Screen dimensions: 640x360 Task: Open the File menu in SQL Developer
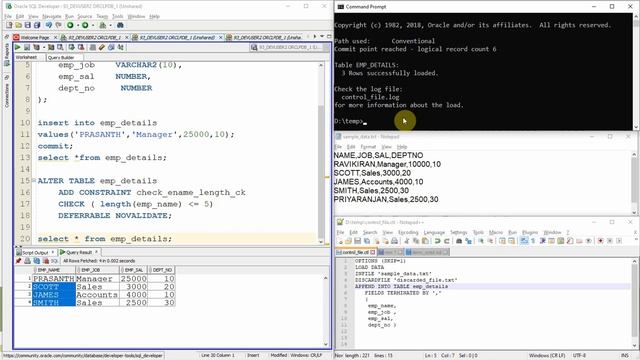8,16
